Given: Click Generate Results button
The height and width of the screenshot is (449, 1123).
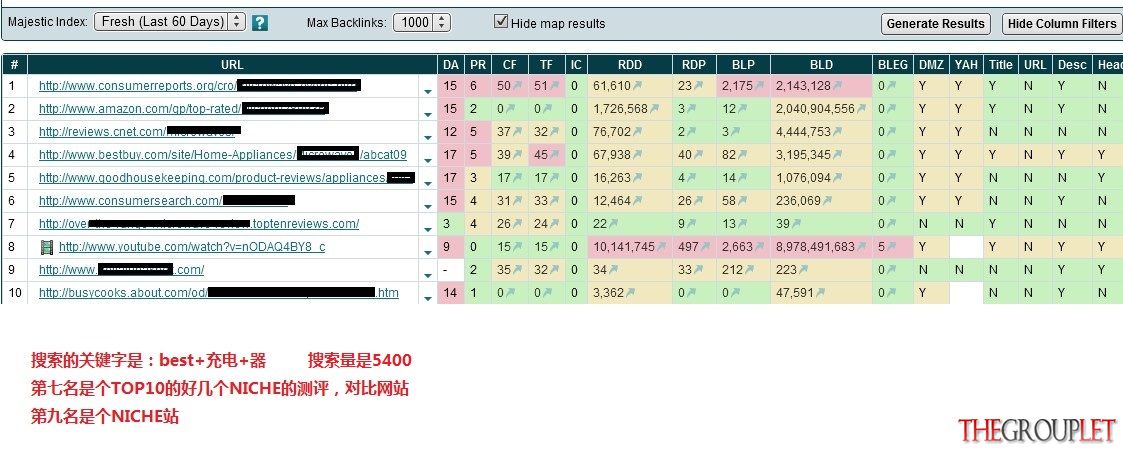Looking at the screenshot, I should (935, 24).
